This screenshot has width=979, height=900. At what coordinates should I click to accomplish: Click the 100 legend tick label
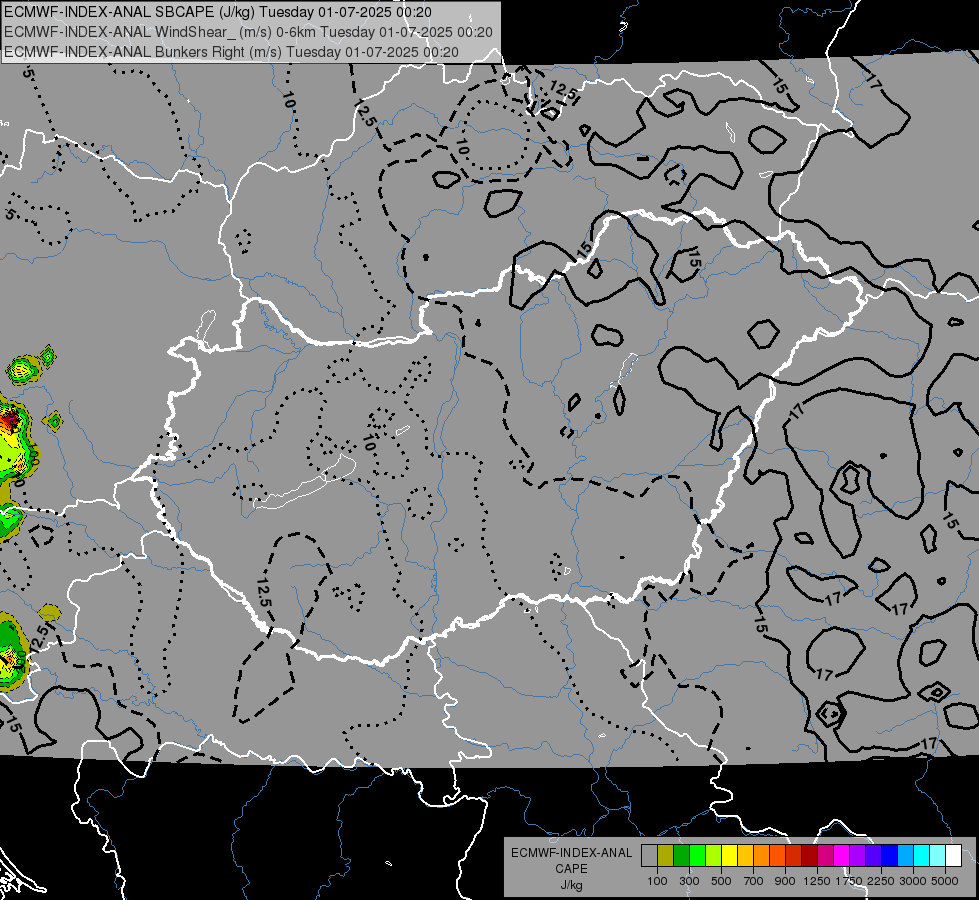(657, 881)
